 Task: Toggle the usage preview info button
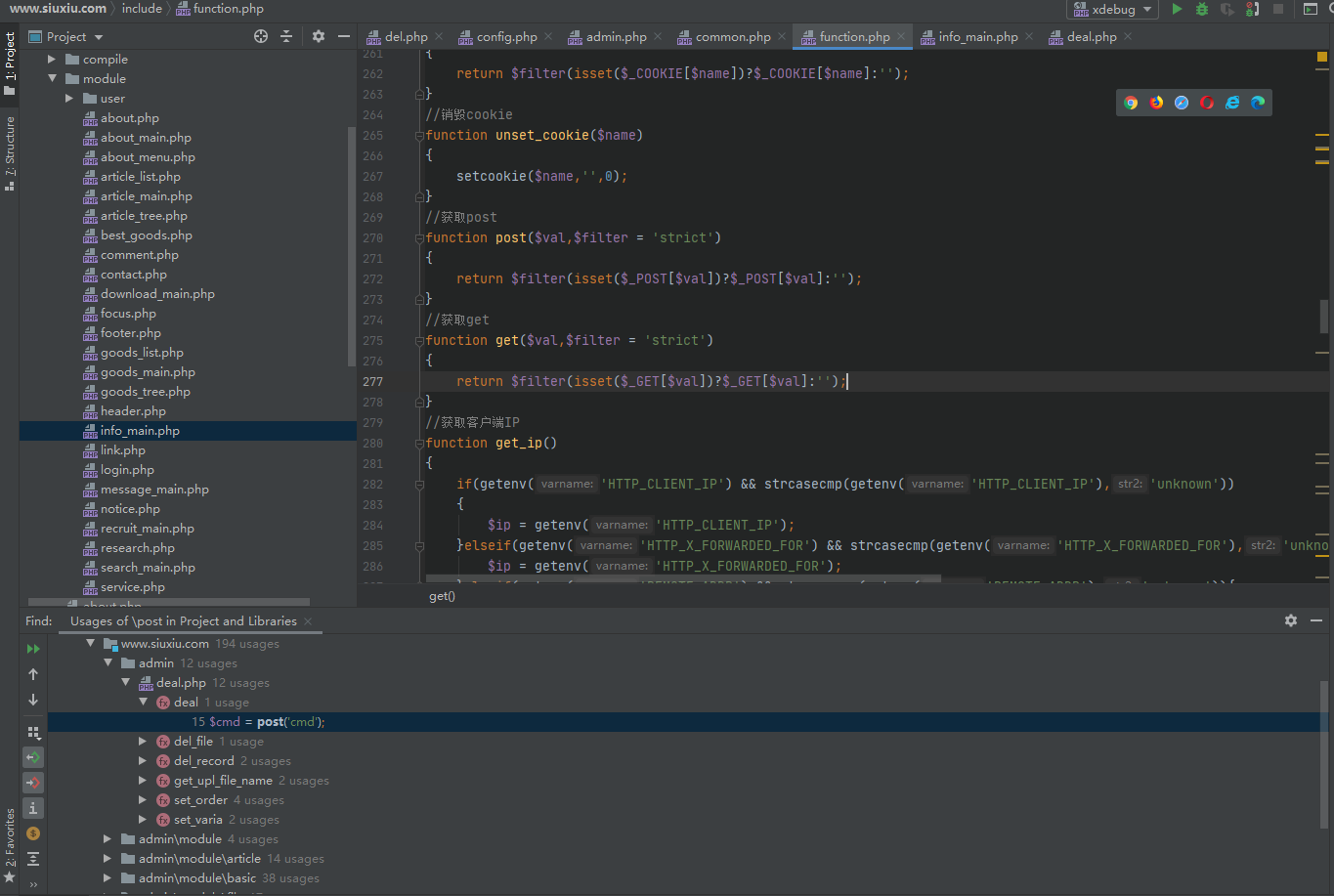pyautogui.click(x=33, y=808)
